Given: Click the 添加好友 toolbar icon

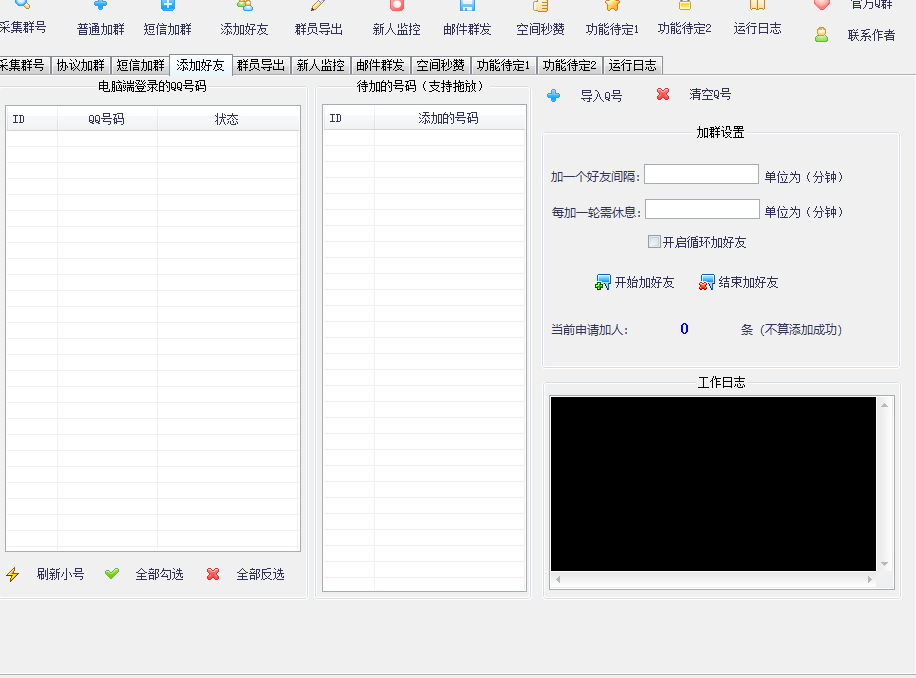Looking at the screenshot, I should click(x=244, y=5).
